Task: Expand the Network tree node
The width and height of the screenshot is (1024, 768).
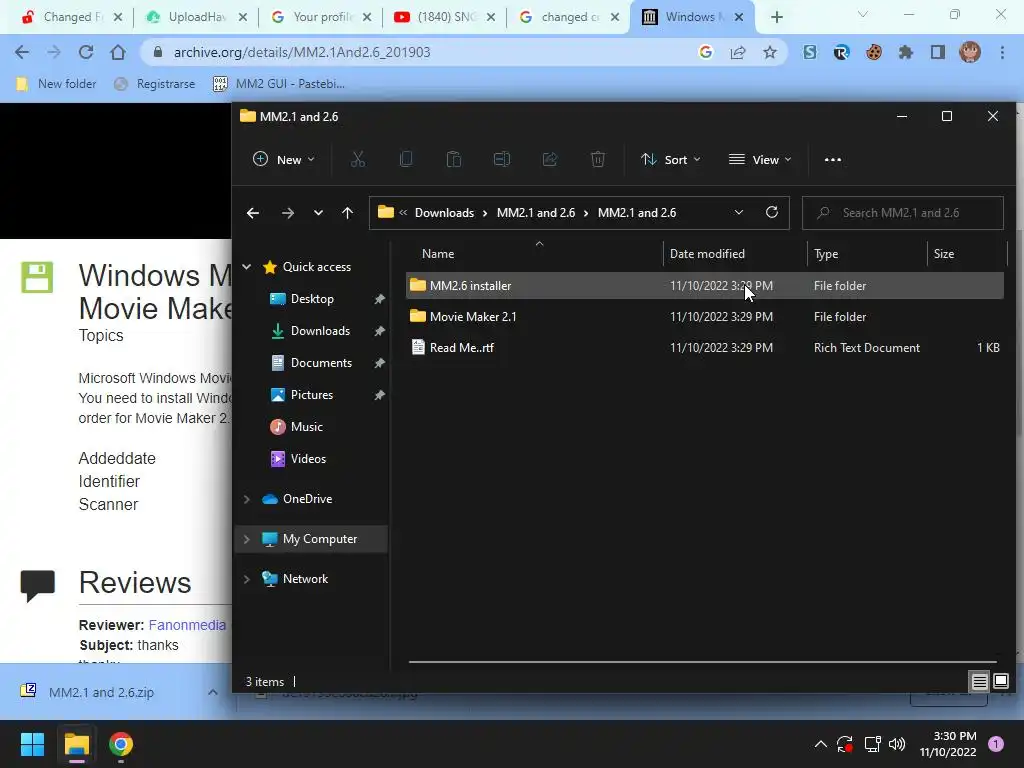Action: pos(247,579)
